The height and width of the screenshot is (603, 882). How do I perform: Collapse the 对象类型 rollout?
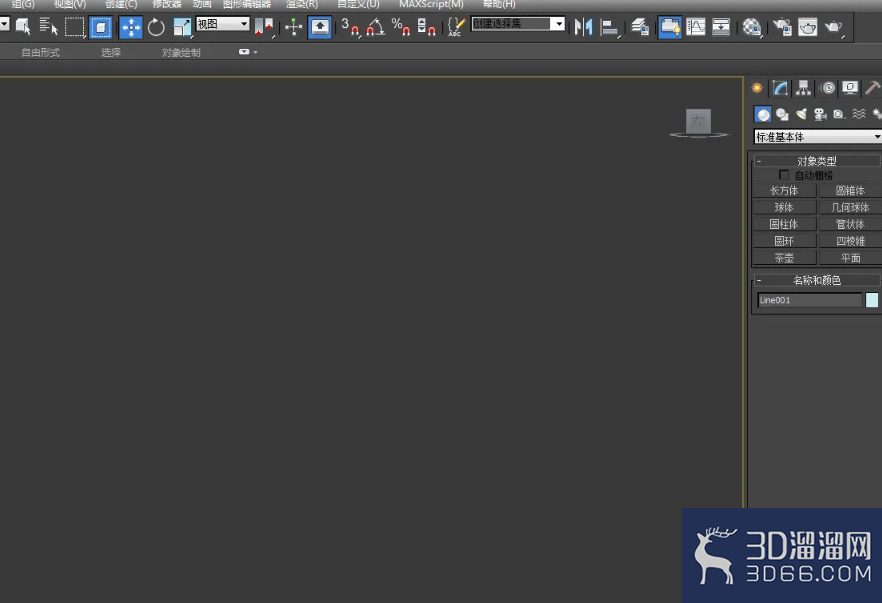[x=817, y=161]
